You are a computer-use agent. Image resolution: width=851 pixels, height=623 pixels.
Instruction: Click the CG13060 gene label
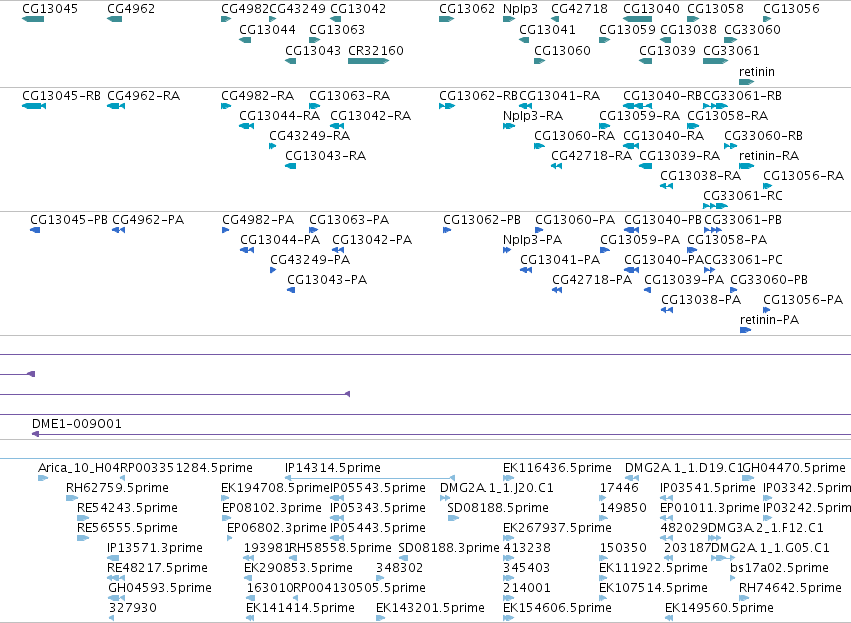point(562,50)
